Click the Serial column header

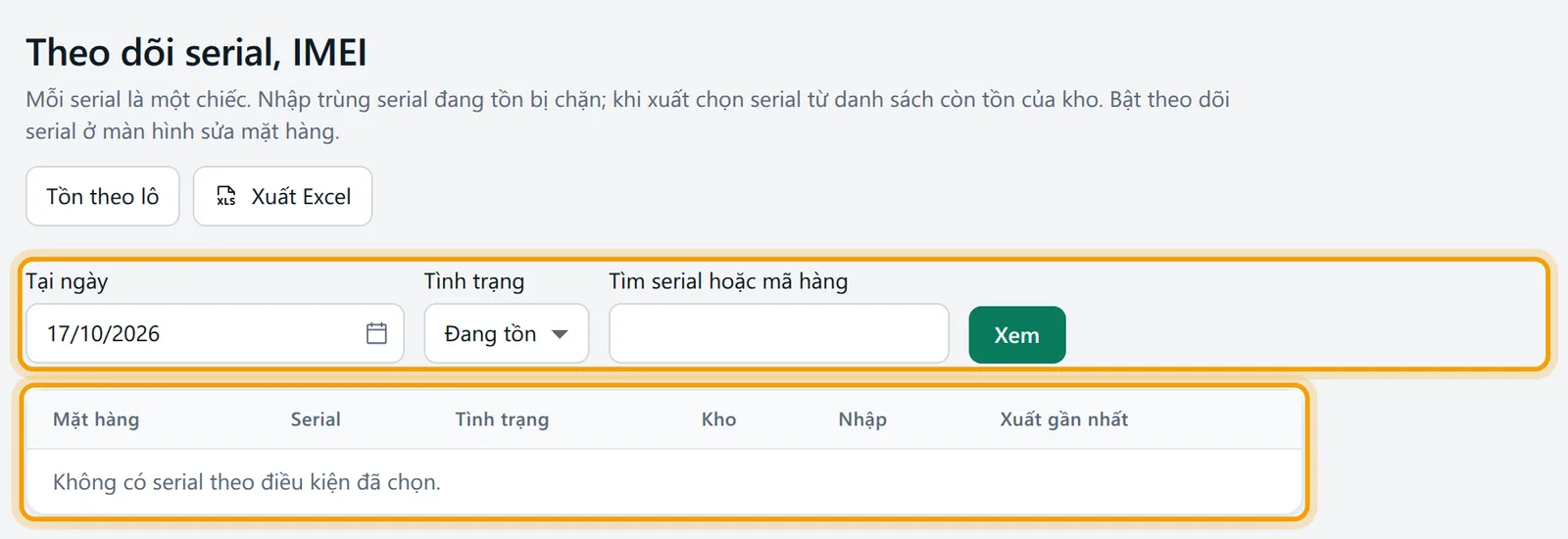tap(316, 419)
